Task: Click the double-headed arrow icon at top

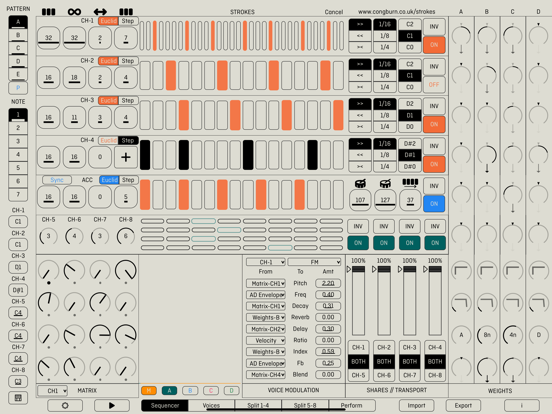Action: [x=100, y=12]
